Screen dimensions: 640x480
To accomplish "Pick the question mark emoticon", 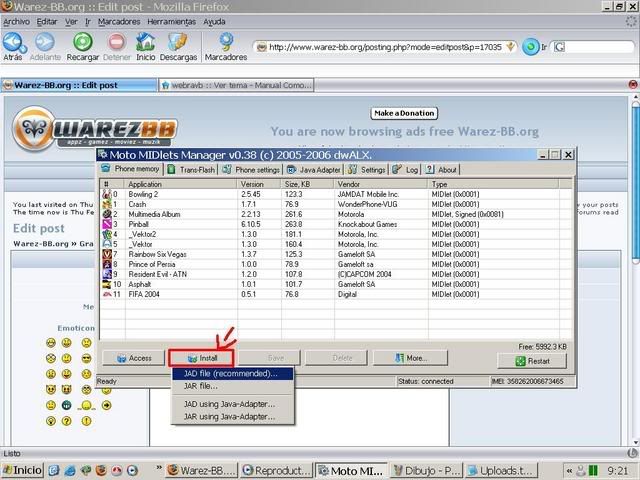I will [x=67, y=421].
